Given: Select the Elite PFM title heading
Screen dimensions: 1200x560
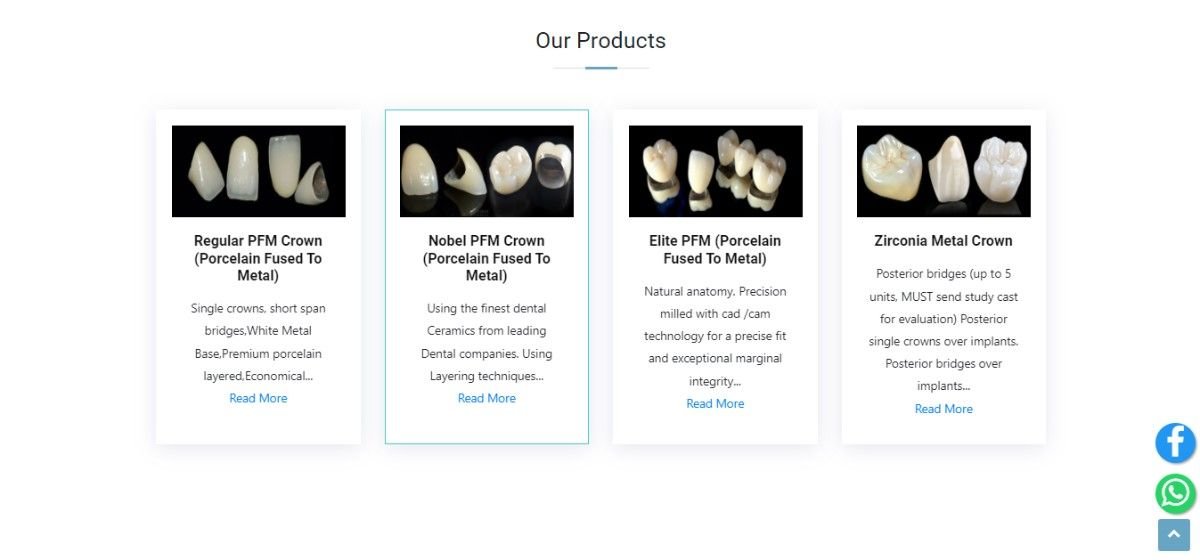Looking at the screenshot, I should (x=715, y=250).
